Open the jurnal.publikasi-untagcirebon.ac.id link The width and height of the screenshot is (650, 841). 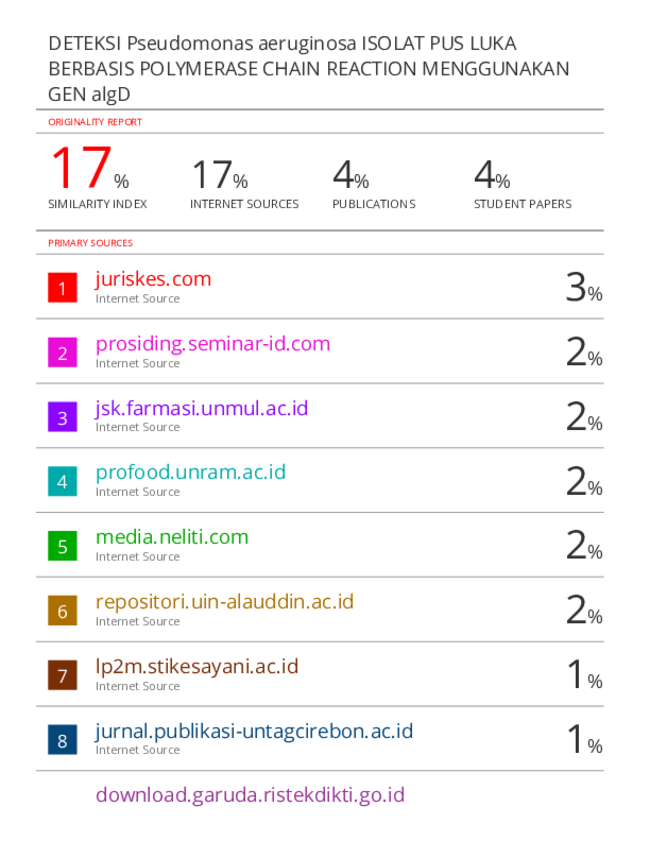click(254, 731)
